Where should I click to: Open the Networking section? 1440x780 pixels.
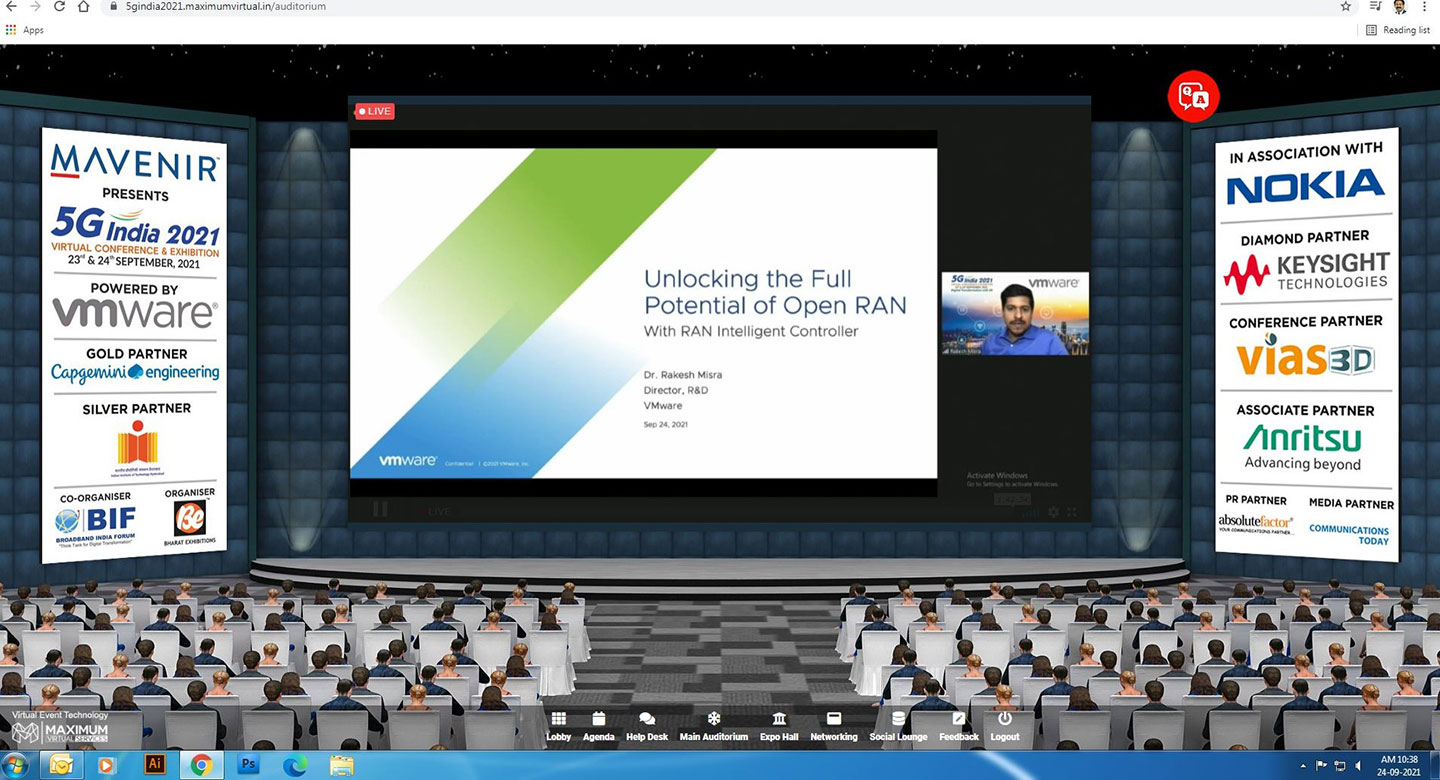(833, 727)
